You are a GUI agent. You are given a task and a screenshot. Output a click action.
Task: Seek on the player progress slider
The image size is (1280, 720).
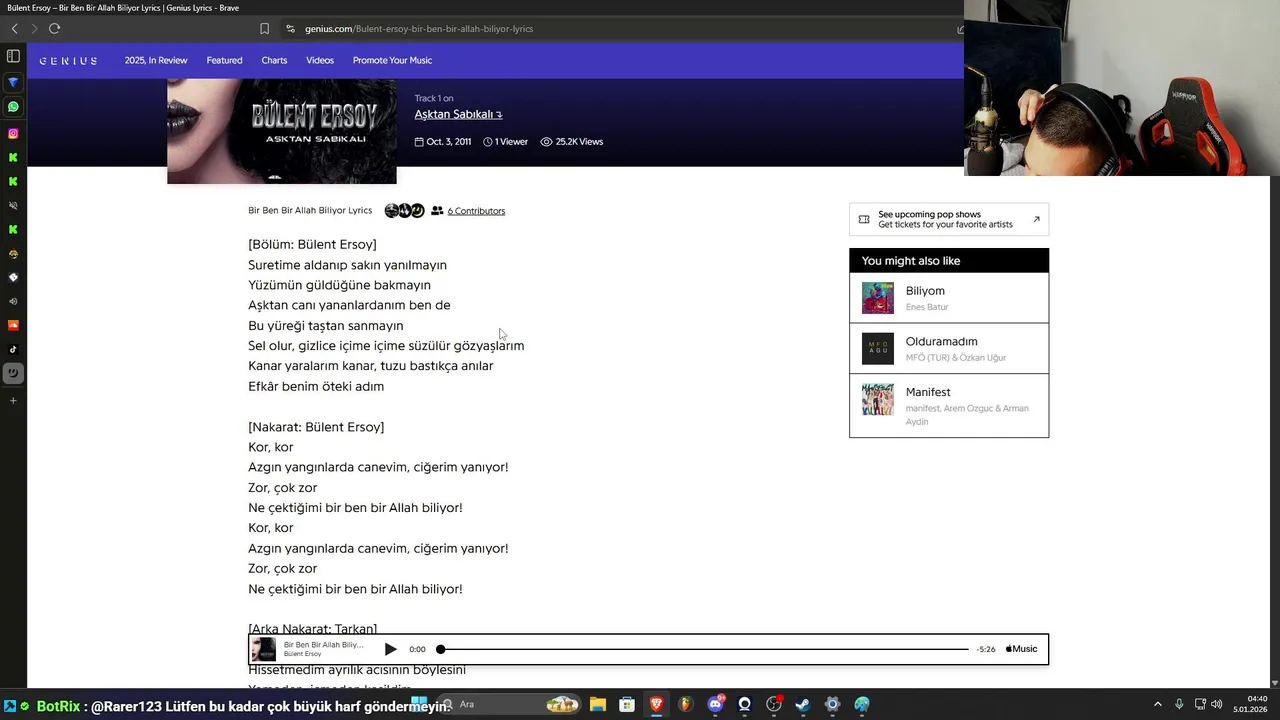pos(704,649)
